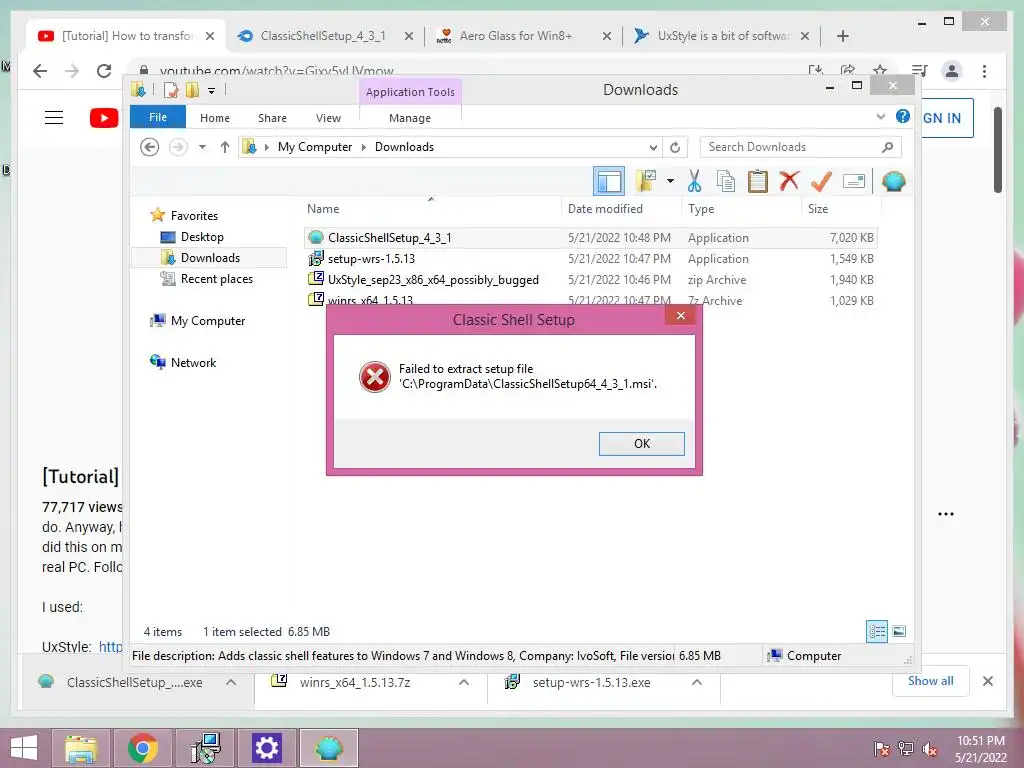Expand the address bar history dropdown
Screen dimensions: 1024x768
click(653, 148)
